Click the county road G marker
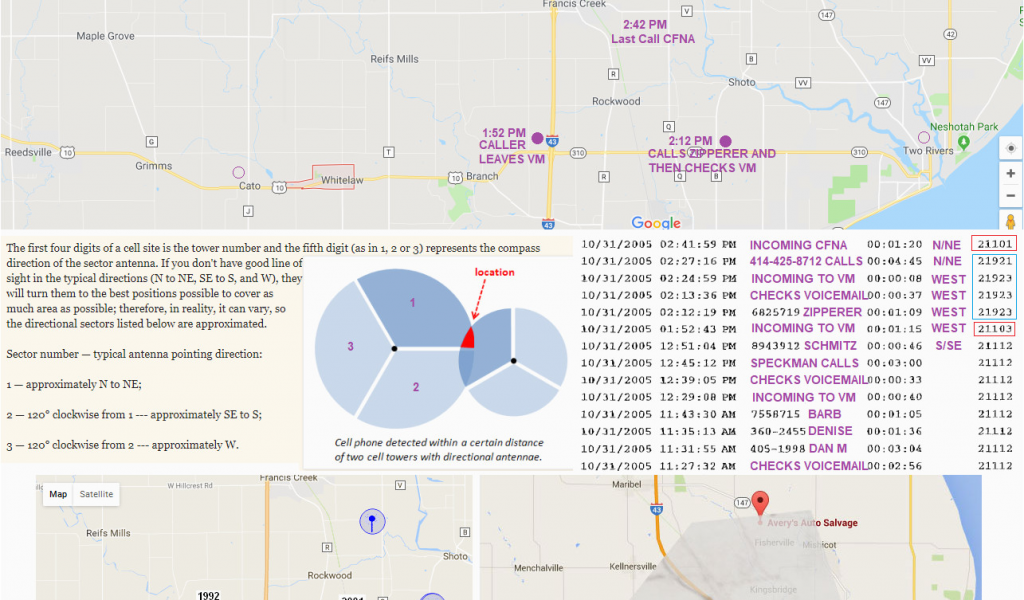 point(152,142)
